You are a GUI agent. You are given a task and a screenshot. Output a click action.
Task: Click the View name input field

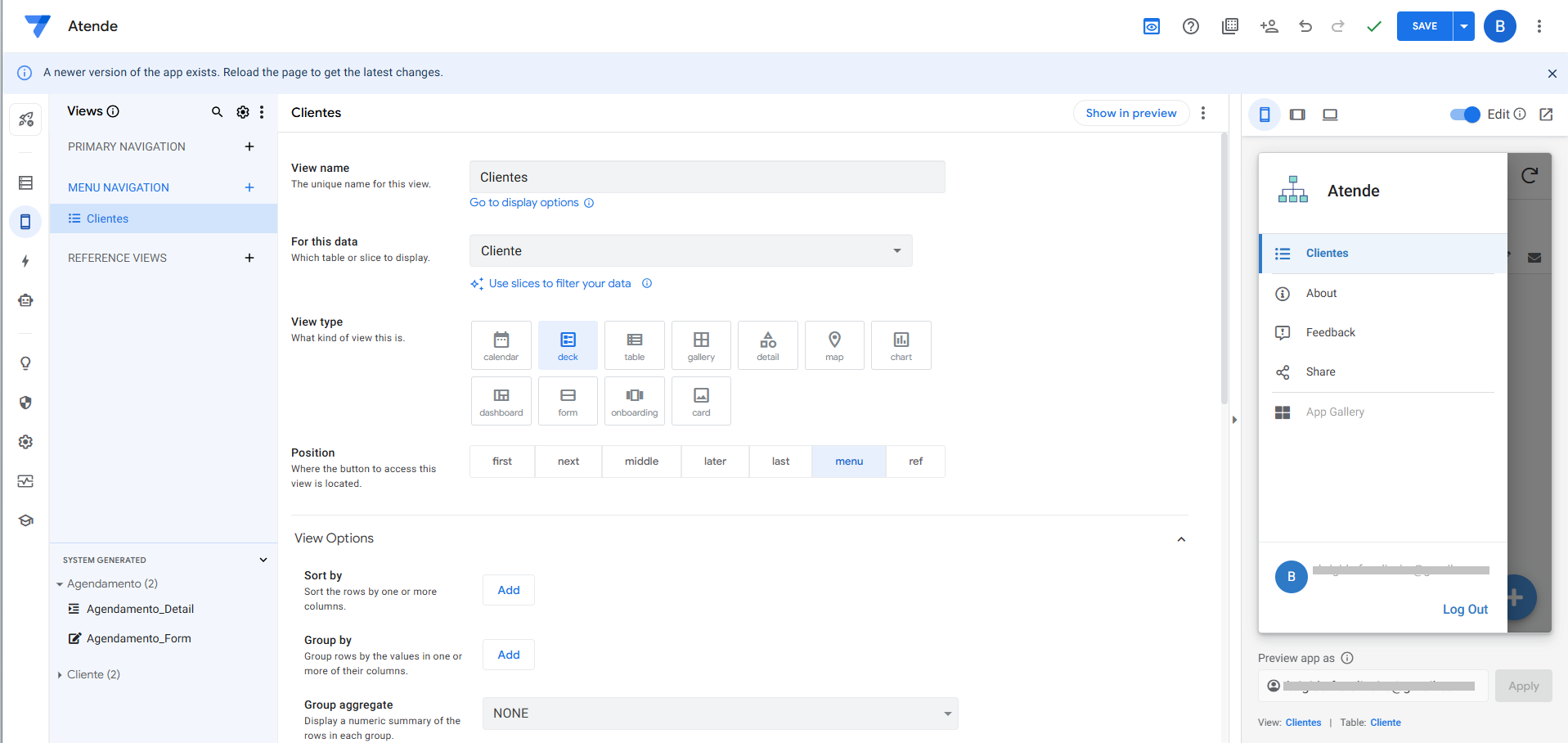(707, 178)
